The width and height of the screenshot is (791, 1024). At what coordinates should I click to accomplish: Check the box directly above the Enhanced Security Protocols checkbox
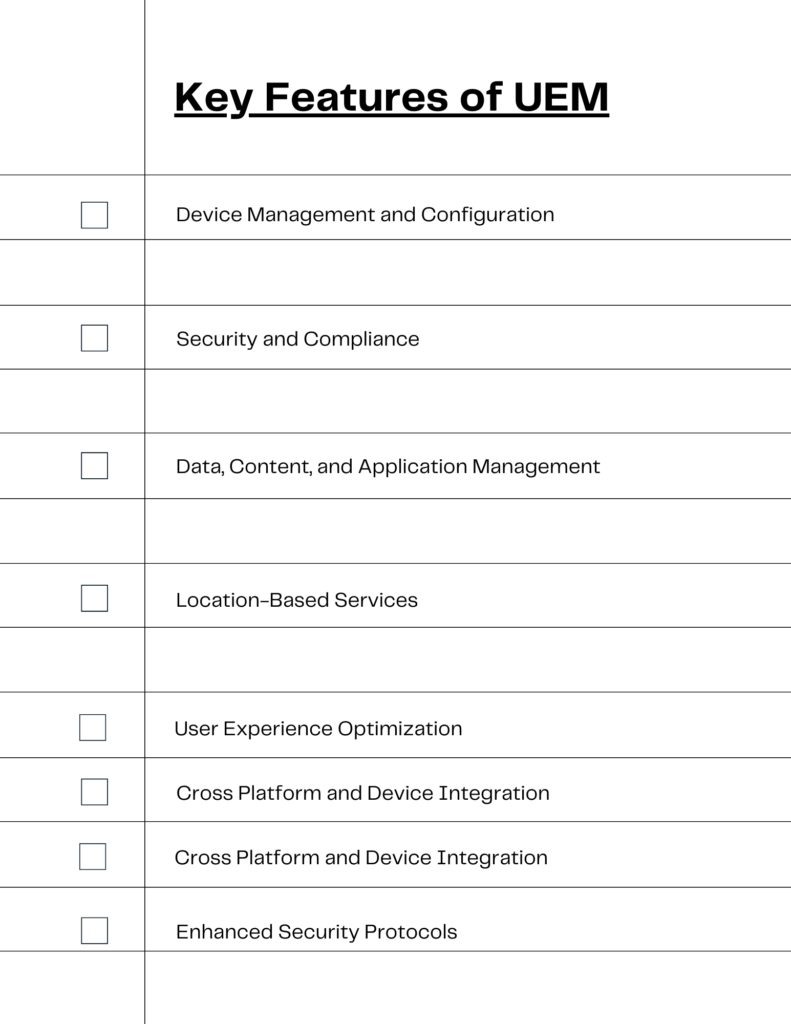(93, 856)
